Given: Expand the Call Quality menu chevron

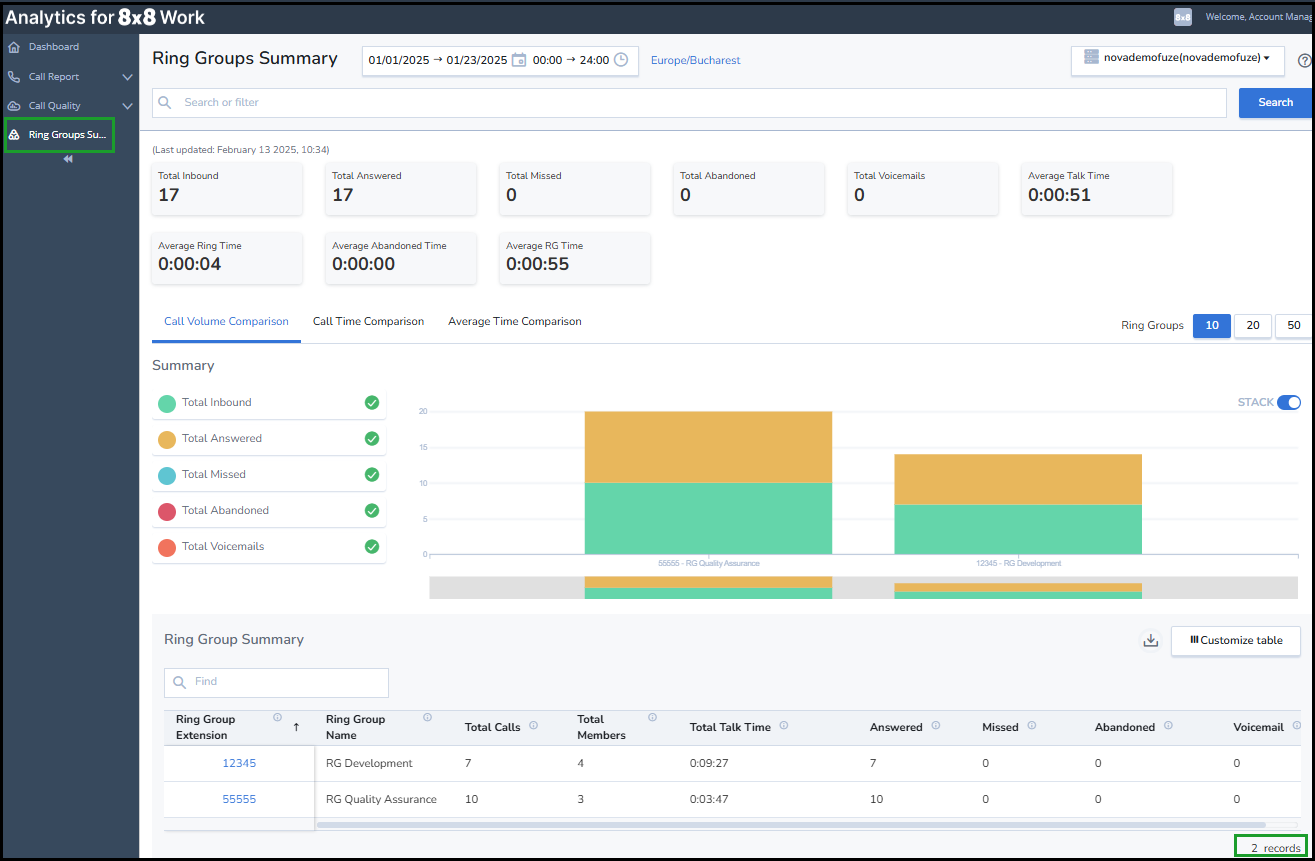Looking at the screenshot, I should point(127,106).
